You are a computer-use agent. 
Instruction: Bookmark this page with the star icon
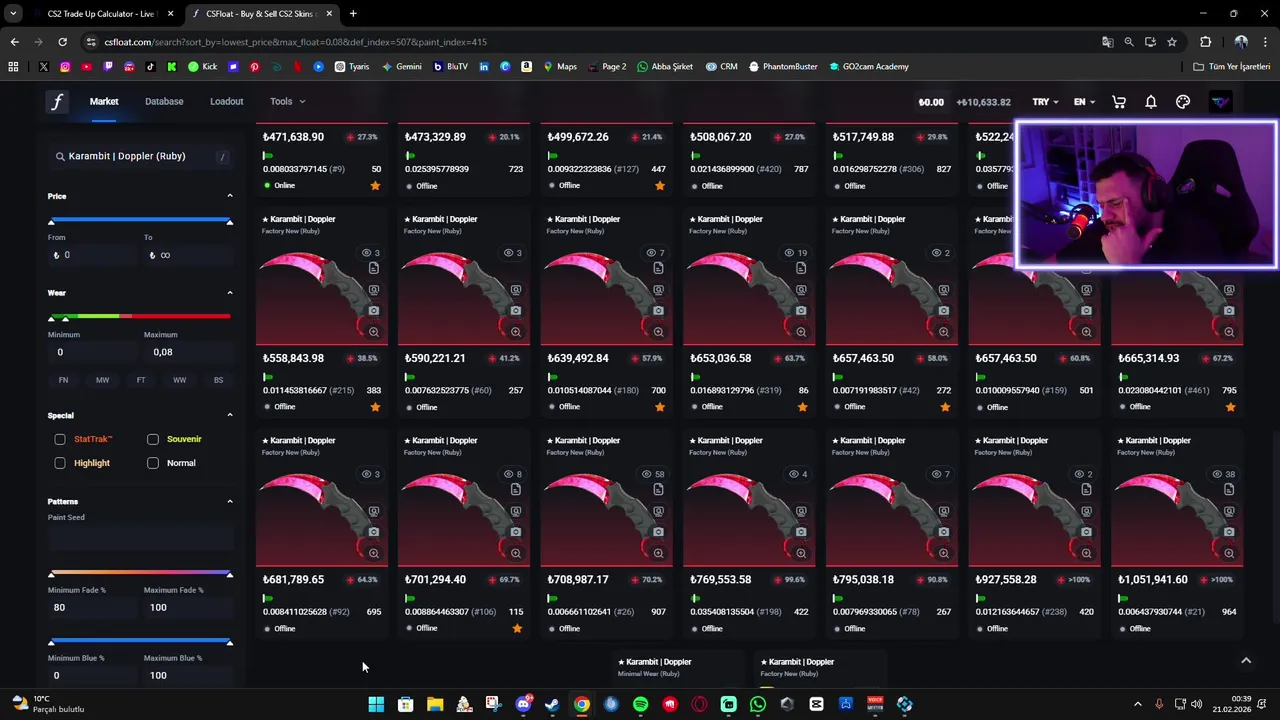pos(1172,42)
